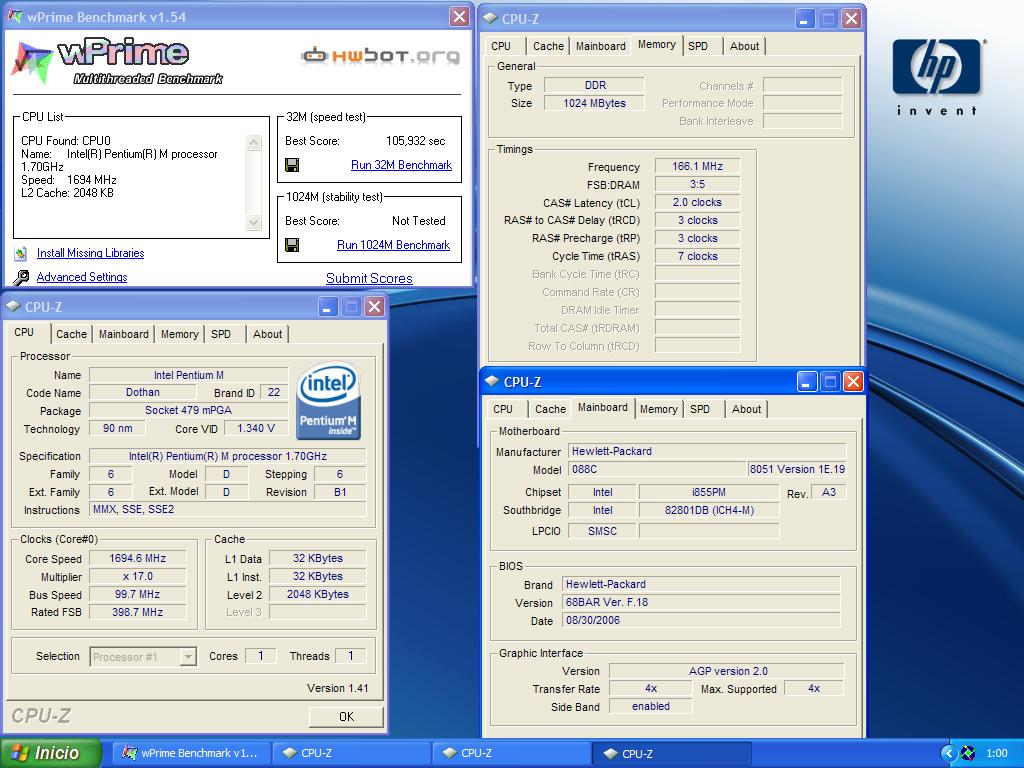Screen dimensions: 1024x768
Task: Select About tab in CPU-Z Mainboard window
Action: (746, 409)
